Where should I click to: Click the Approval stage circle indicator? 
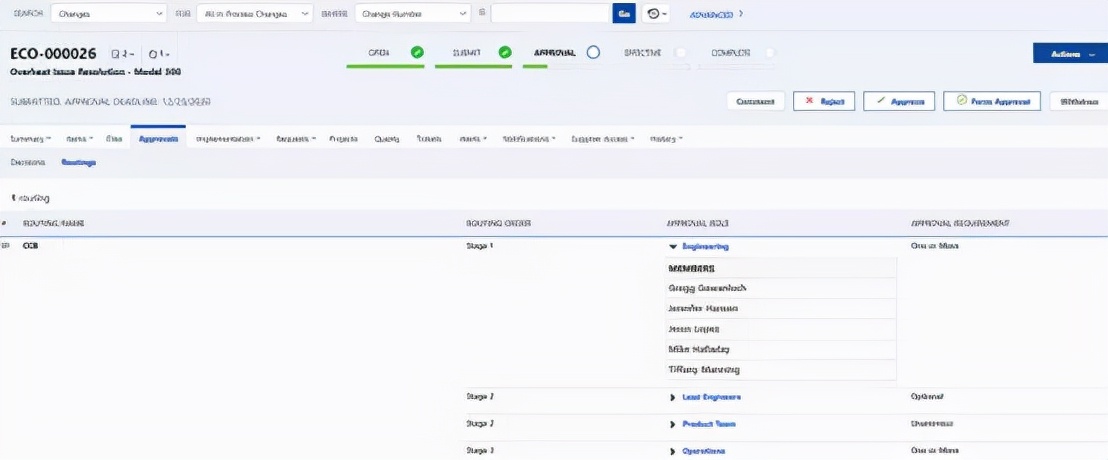coord(593,52)
